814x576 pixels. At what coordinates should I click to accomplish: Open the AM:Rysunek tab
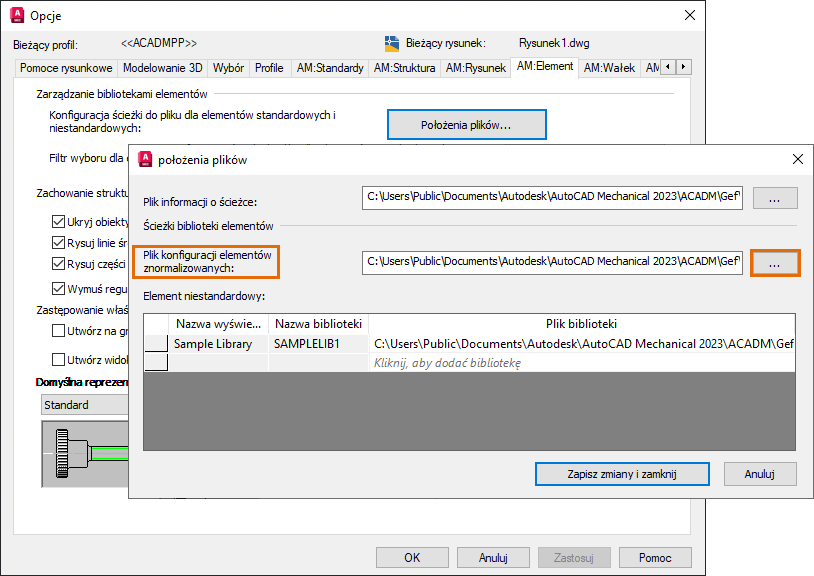click(x=476, y=68)
